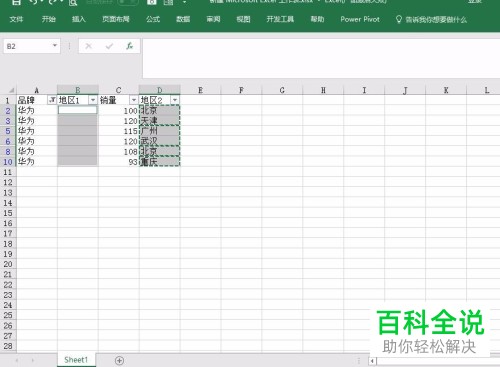Open the Insert Function fx dialog
This screenshot has height=367, width=500.
[x=130, y=46]
